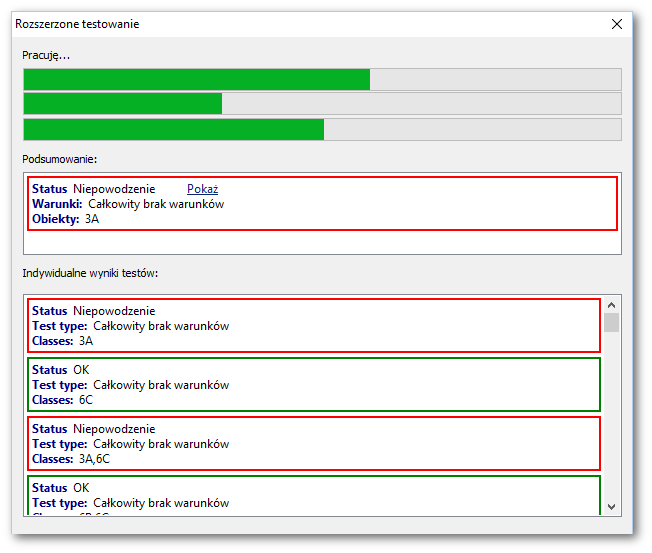The height and width of the screenshot is (553, 652).
Task: Select the partially visible OK result at the bottom
Action: tap(315, 496)
